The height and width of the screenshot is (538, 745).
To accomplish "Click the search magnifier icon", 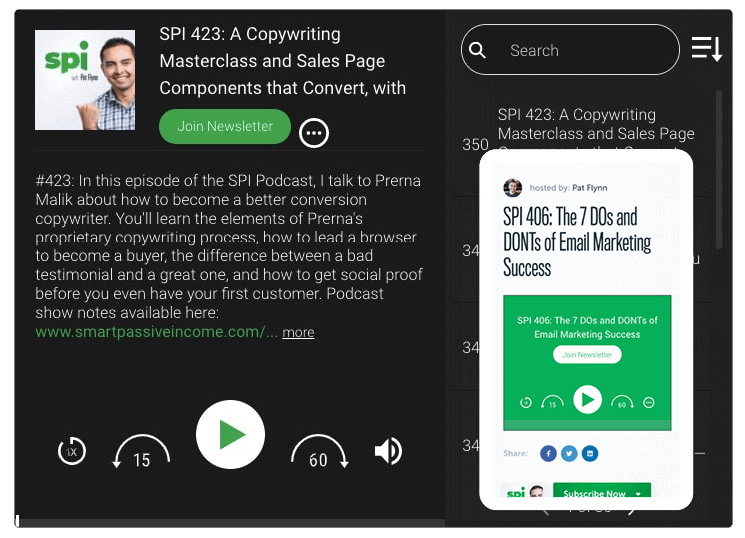I will (477, 50).
